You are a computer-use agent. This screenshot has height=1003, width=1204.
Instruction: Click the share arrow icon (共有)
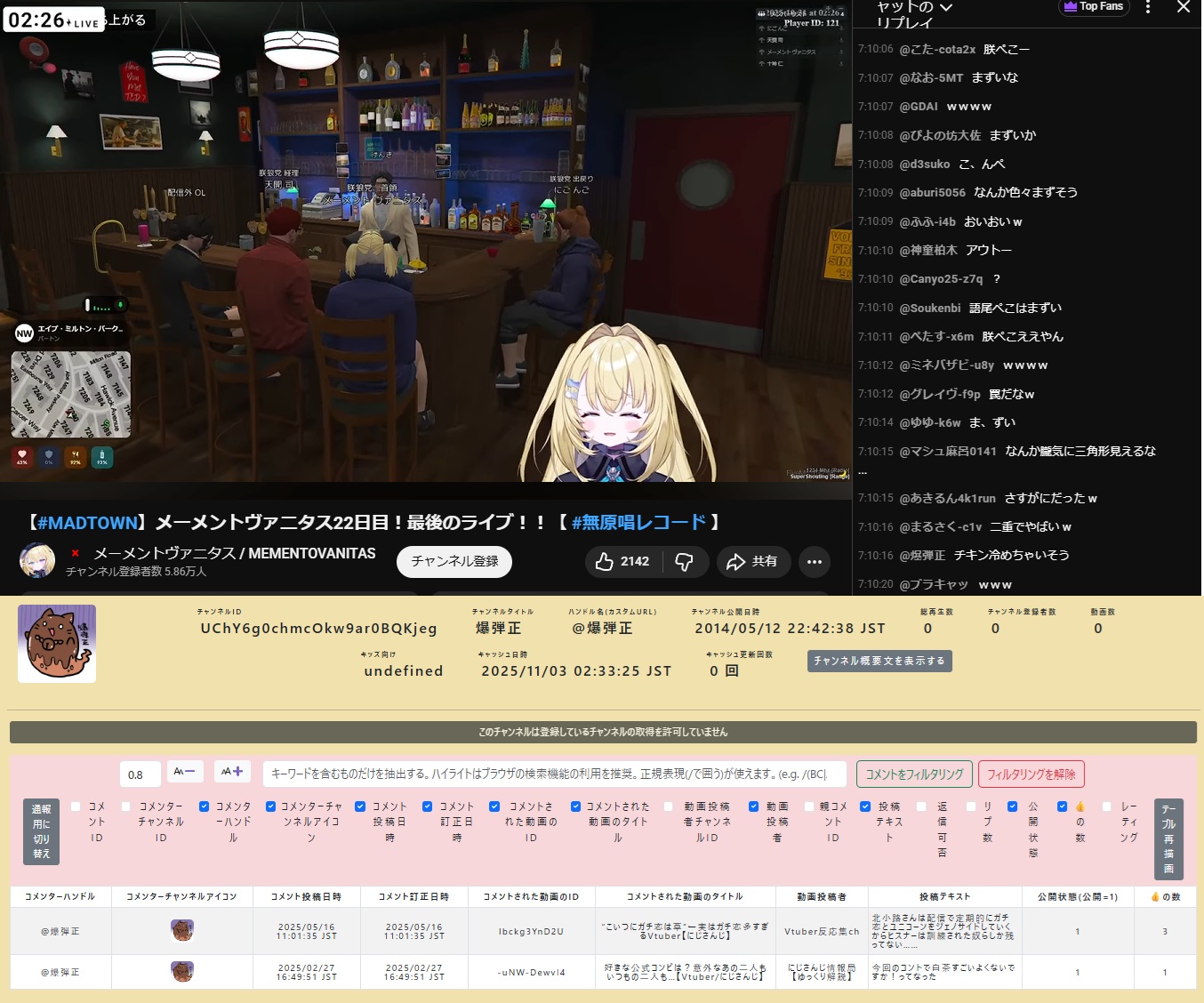[x=735, y=562]
